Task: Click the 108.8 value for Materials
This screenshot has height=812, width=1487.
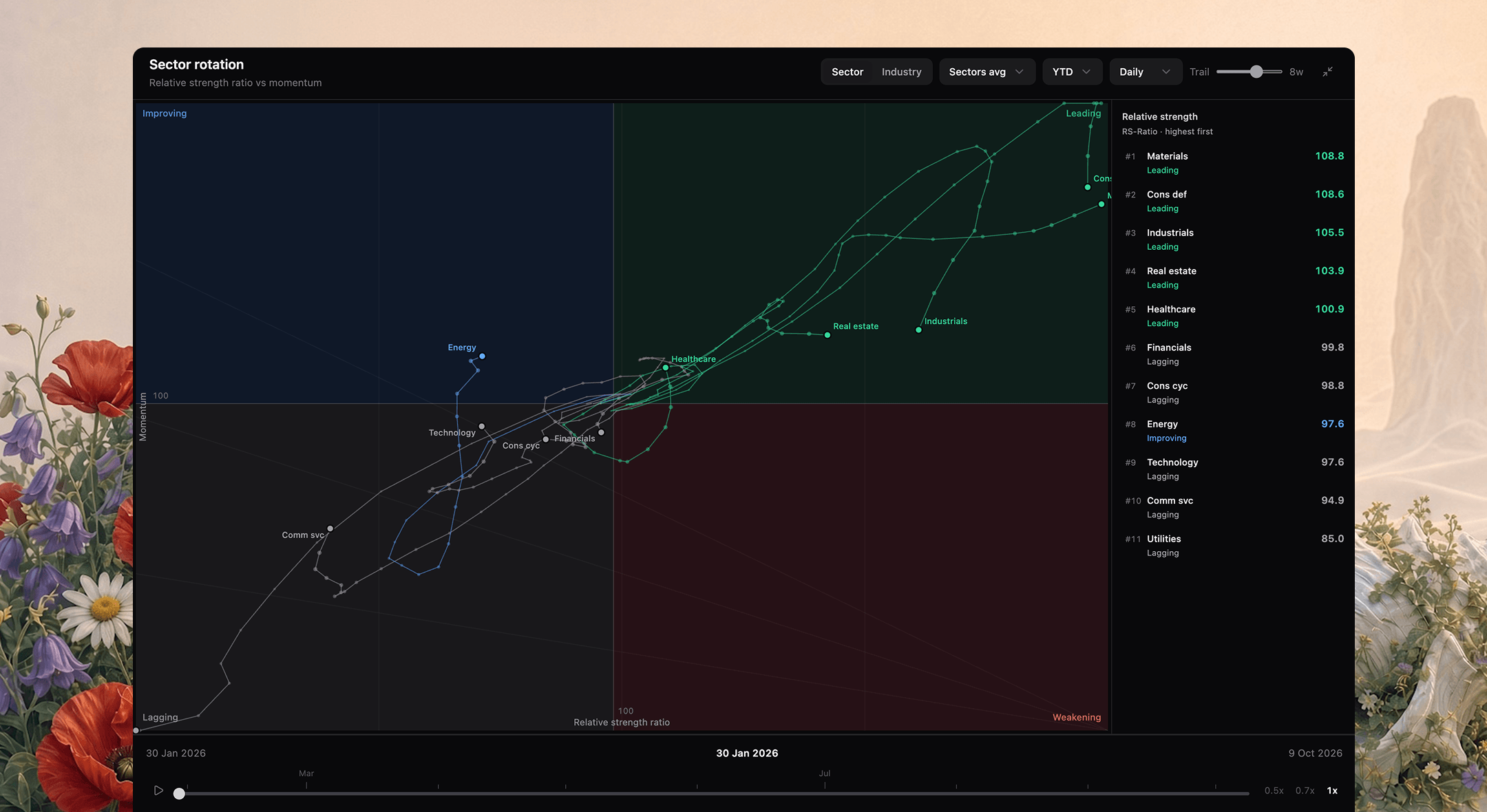Action: [1329, 156]
